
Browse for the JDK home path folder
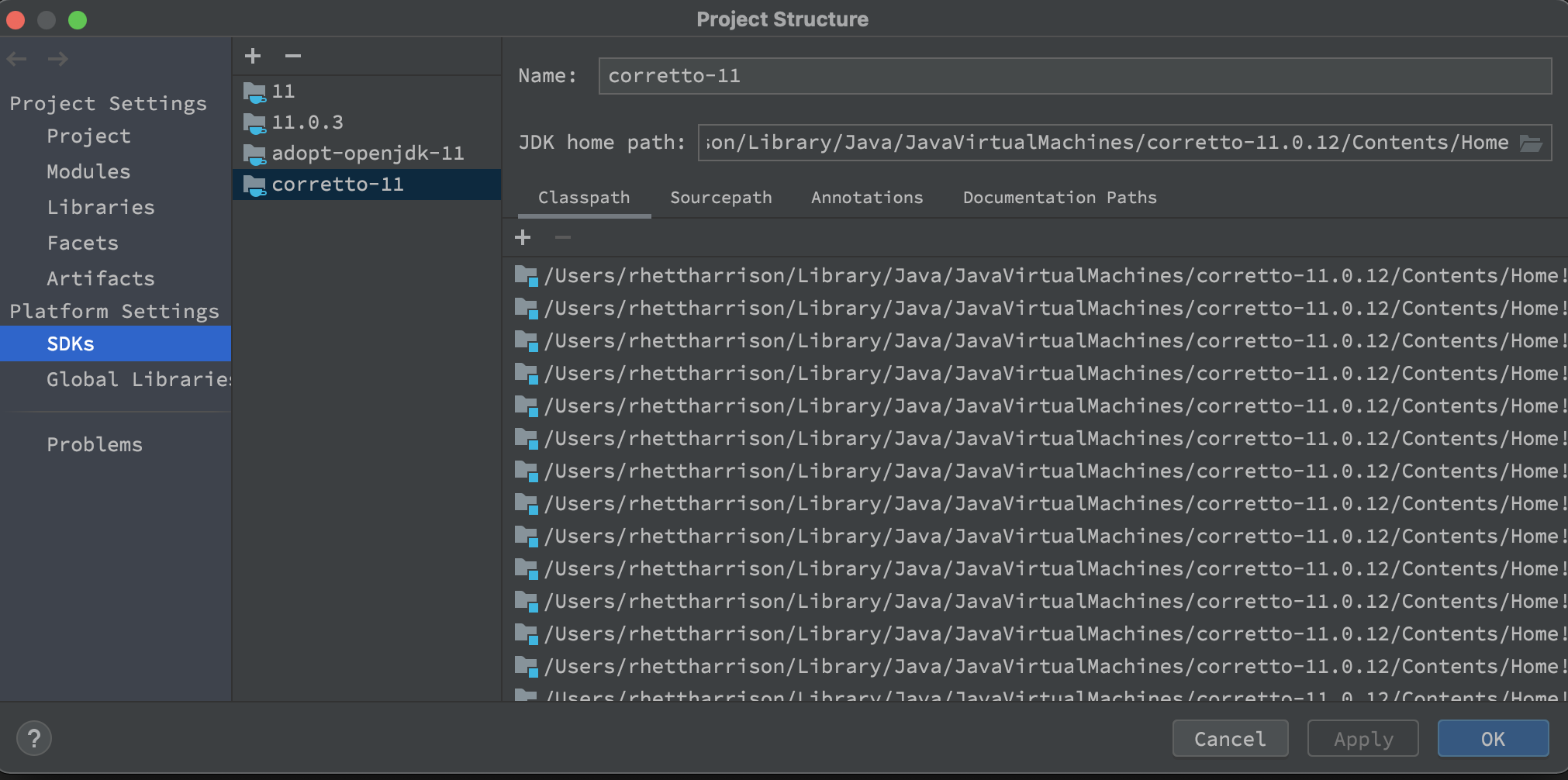(x=1531, y=143)
